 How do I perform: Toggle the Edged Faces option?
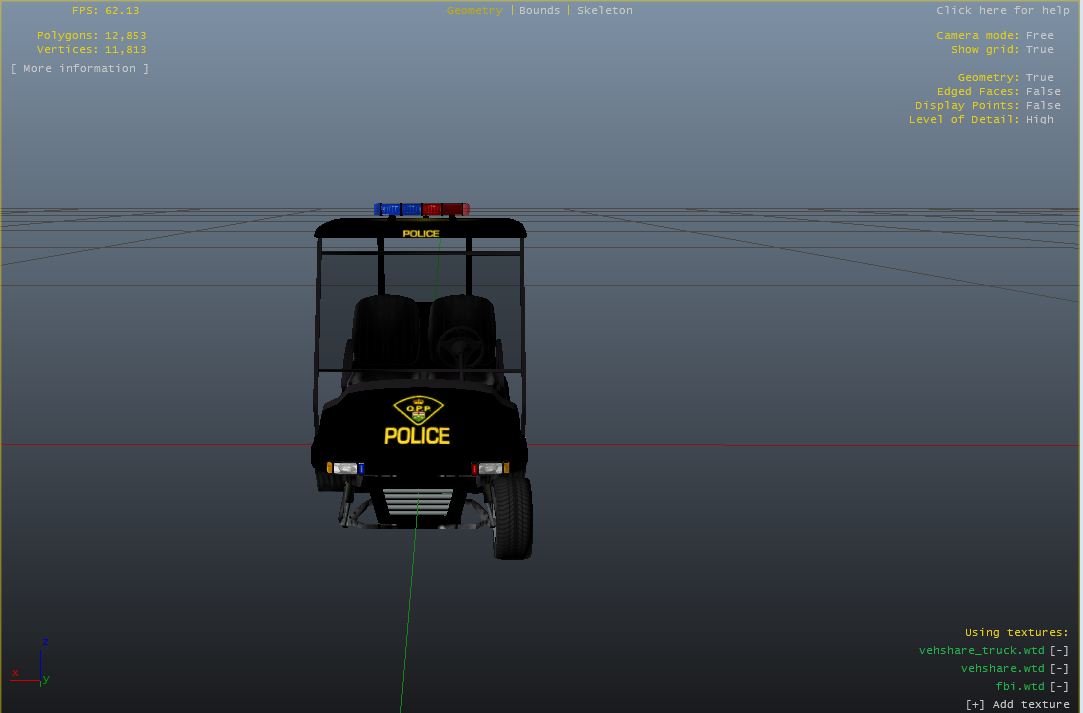[1042, 91]
